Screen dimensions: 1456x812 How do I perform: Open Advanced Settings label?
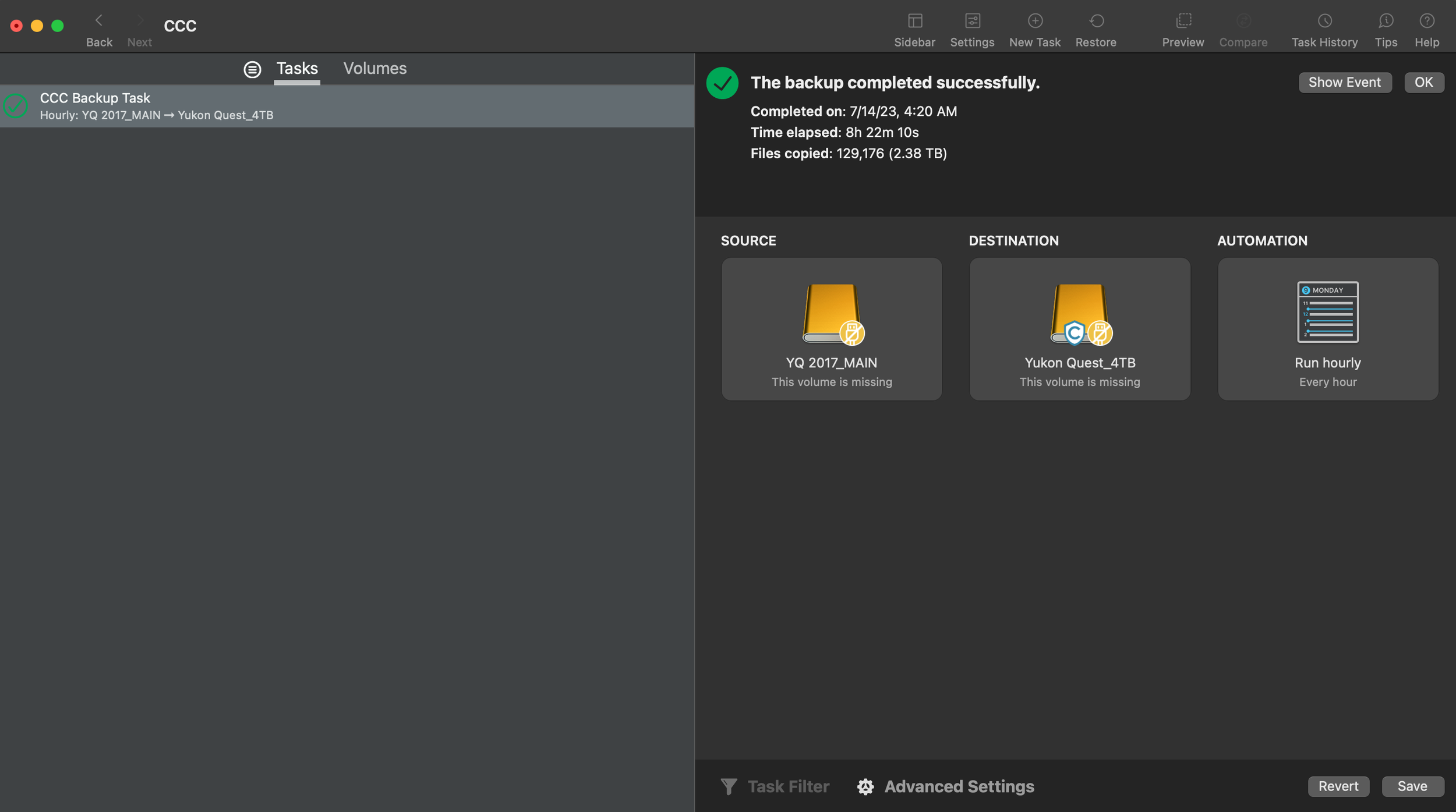coord(959,786)
